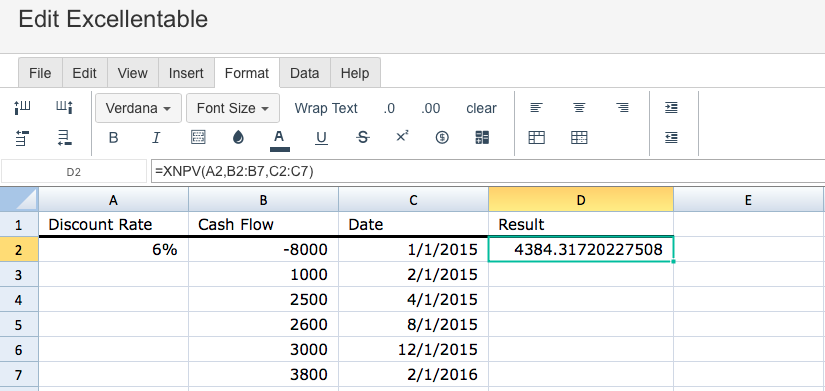This screenshot has height=391, width=825.
Task: Open the cell borders icon
Action: pos(197,138)
